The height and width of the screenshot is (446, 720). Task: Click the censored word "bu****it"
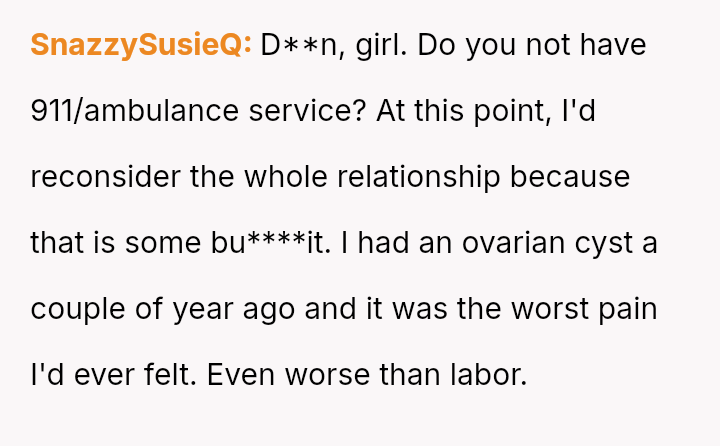point(269,243)
